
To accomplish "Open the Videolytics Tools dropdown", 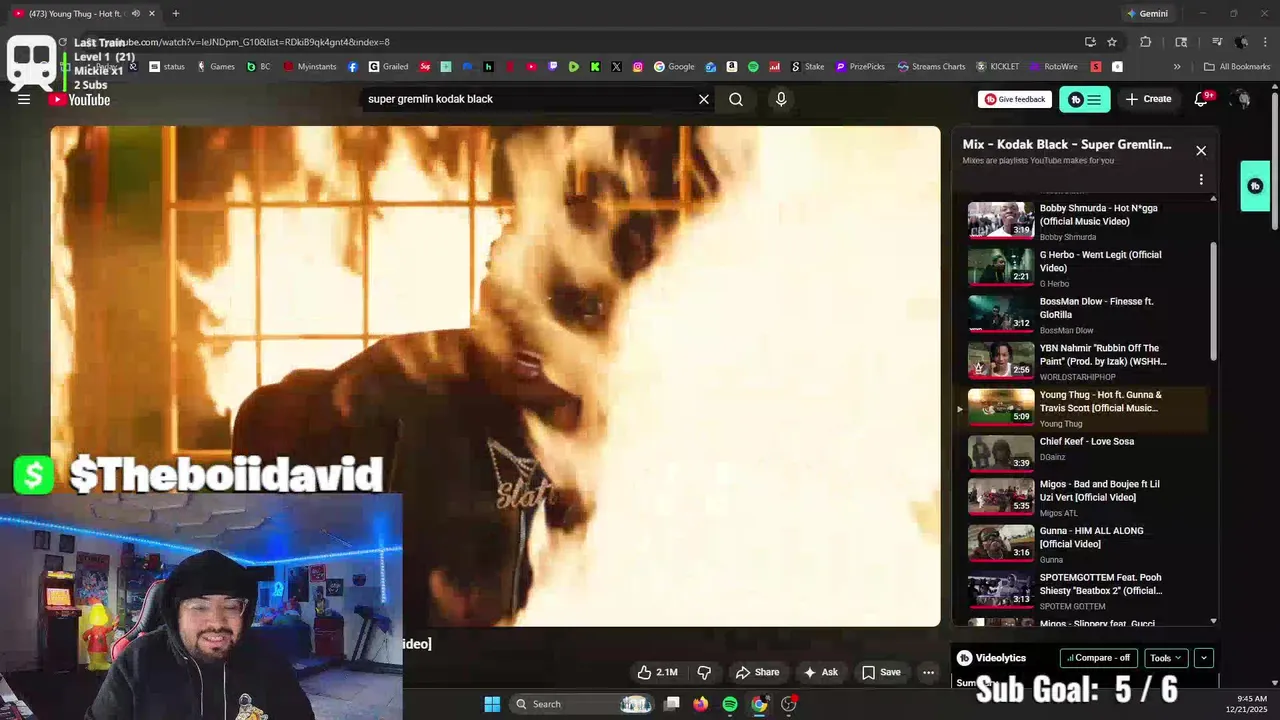I will [1166, 658].
